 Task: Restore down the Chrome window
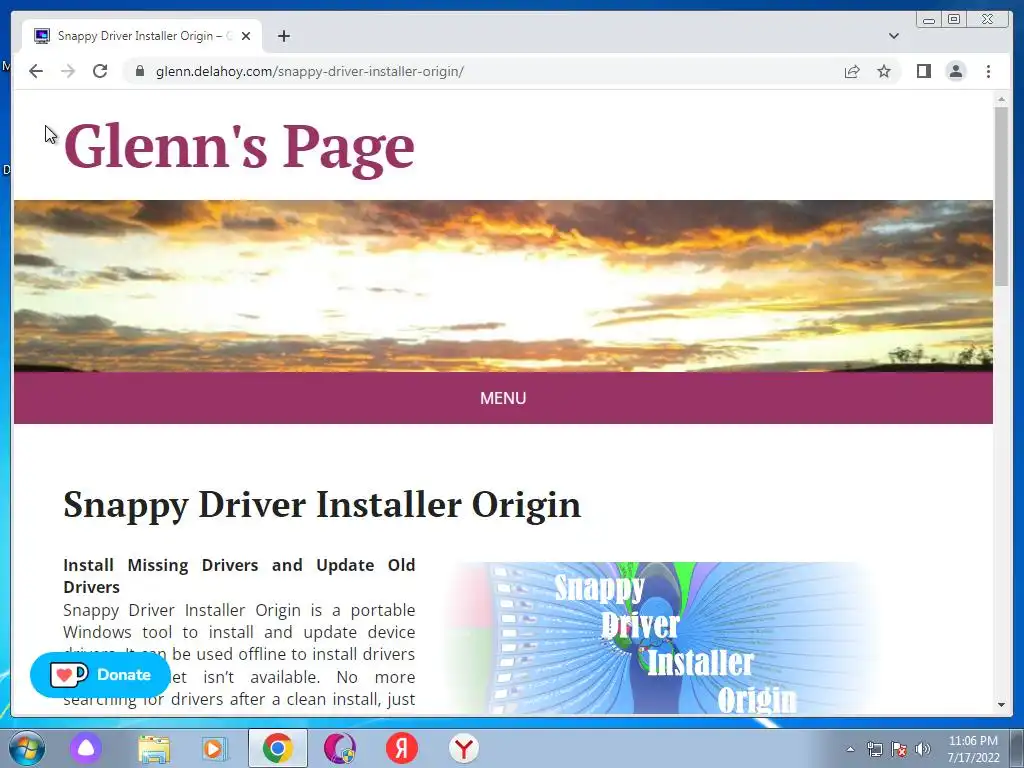953,20
